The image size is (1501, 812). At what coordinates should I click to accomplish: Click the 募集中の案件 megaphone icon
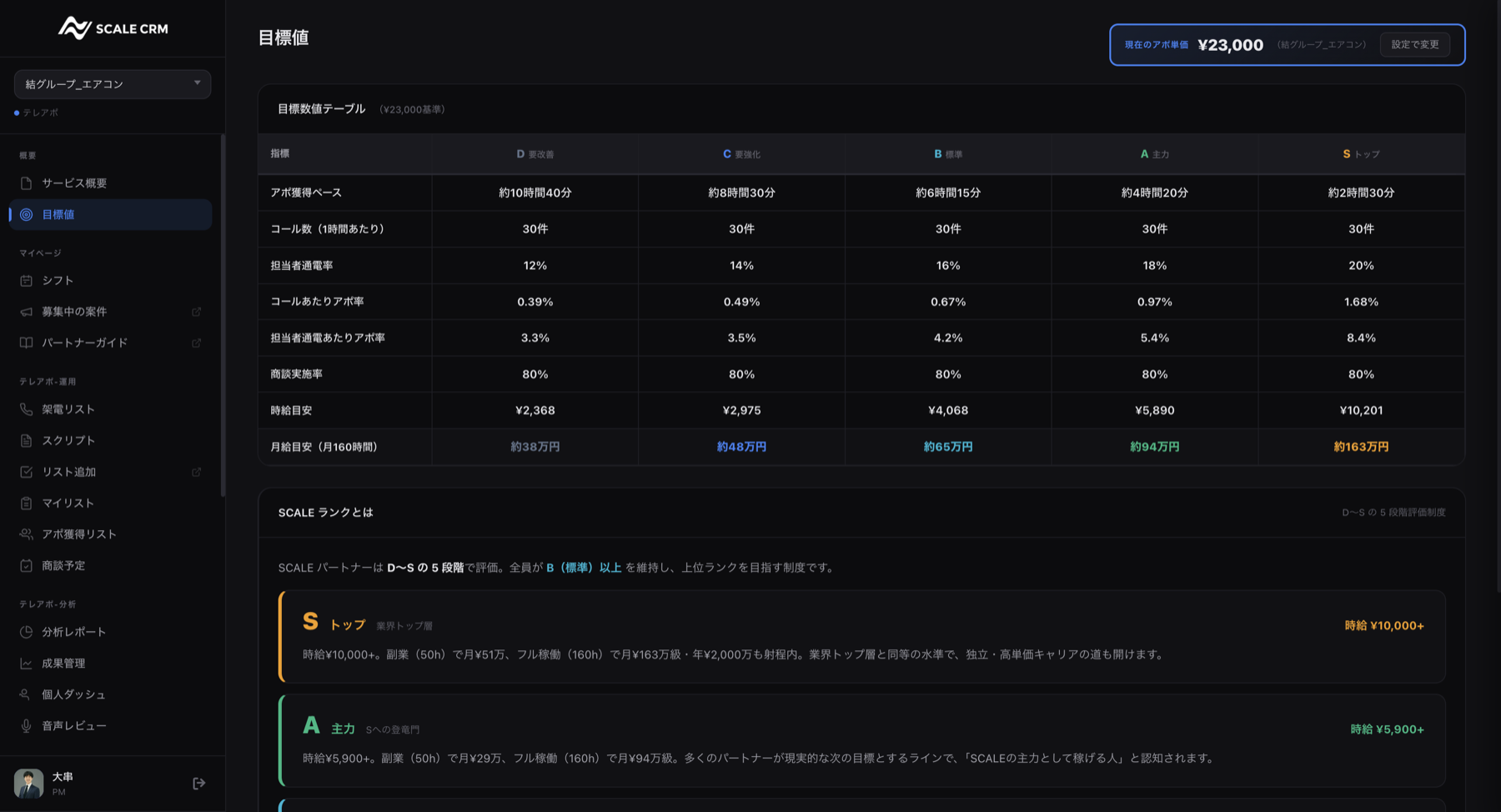27,312
